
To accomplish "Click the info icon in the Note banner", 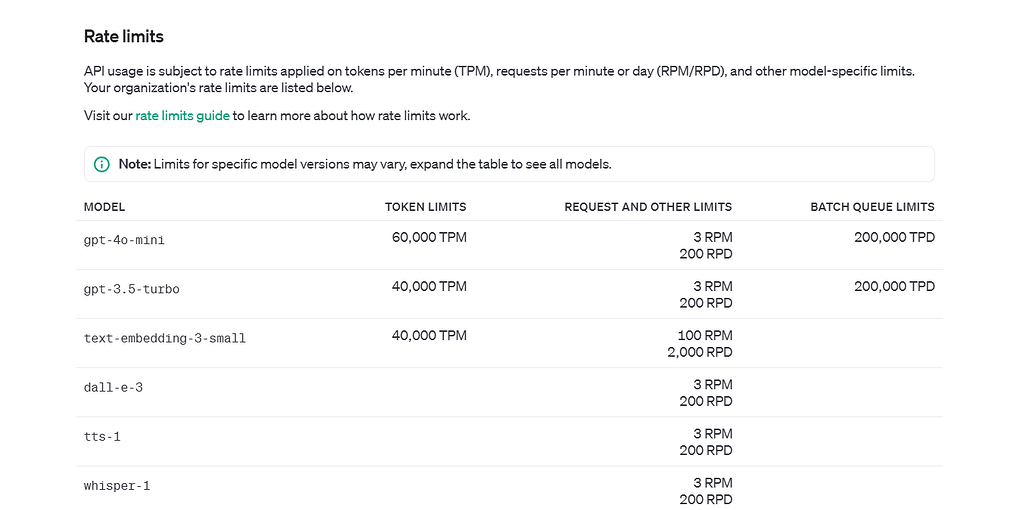I will coord(101,164).
